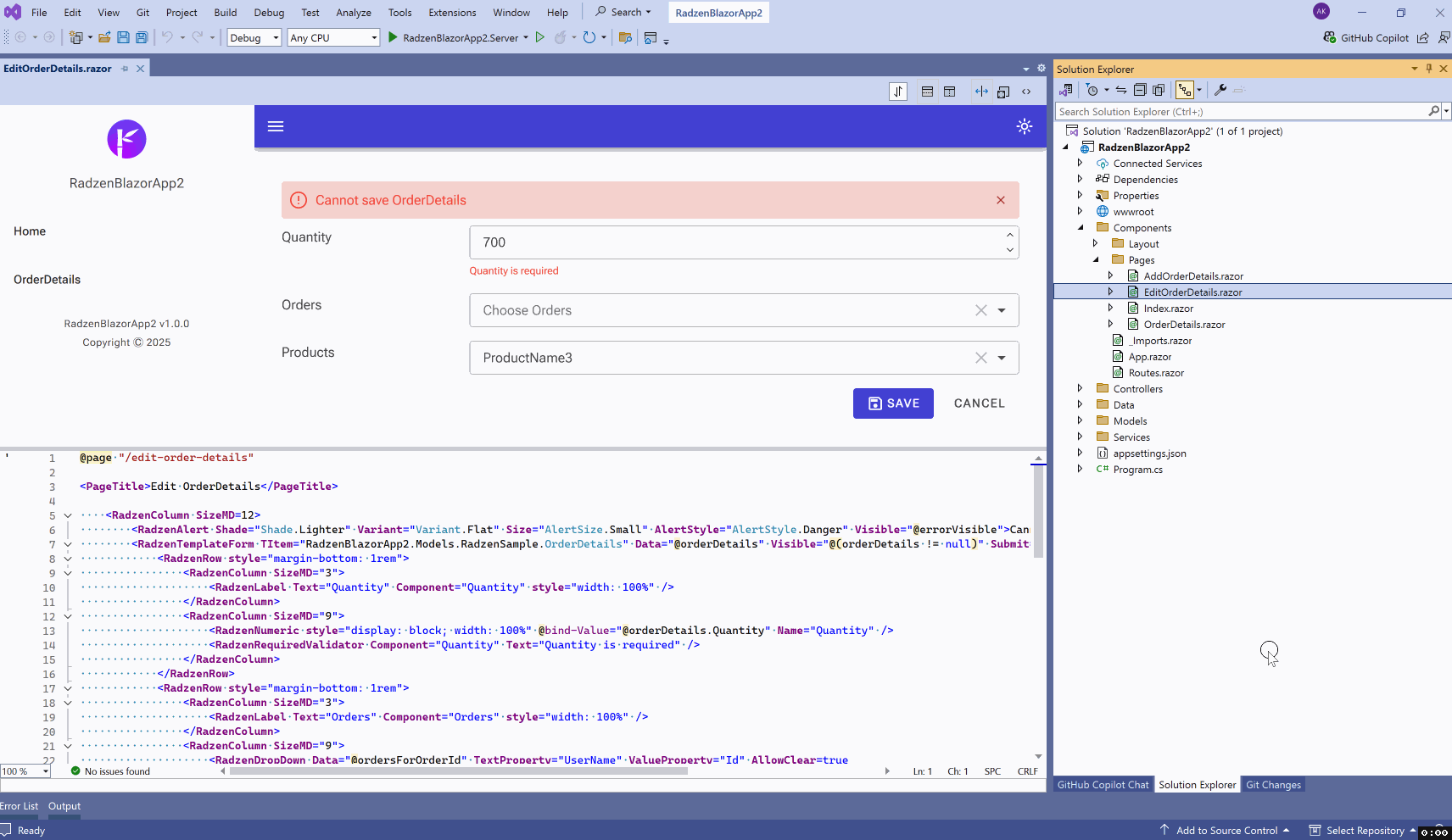Click the Find in Files folder icon
This screenshot has height=840, width=1452.
click(x=625, y=37)
